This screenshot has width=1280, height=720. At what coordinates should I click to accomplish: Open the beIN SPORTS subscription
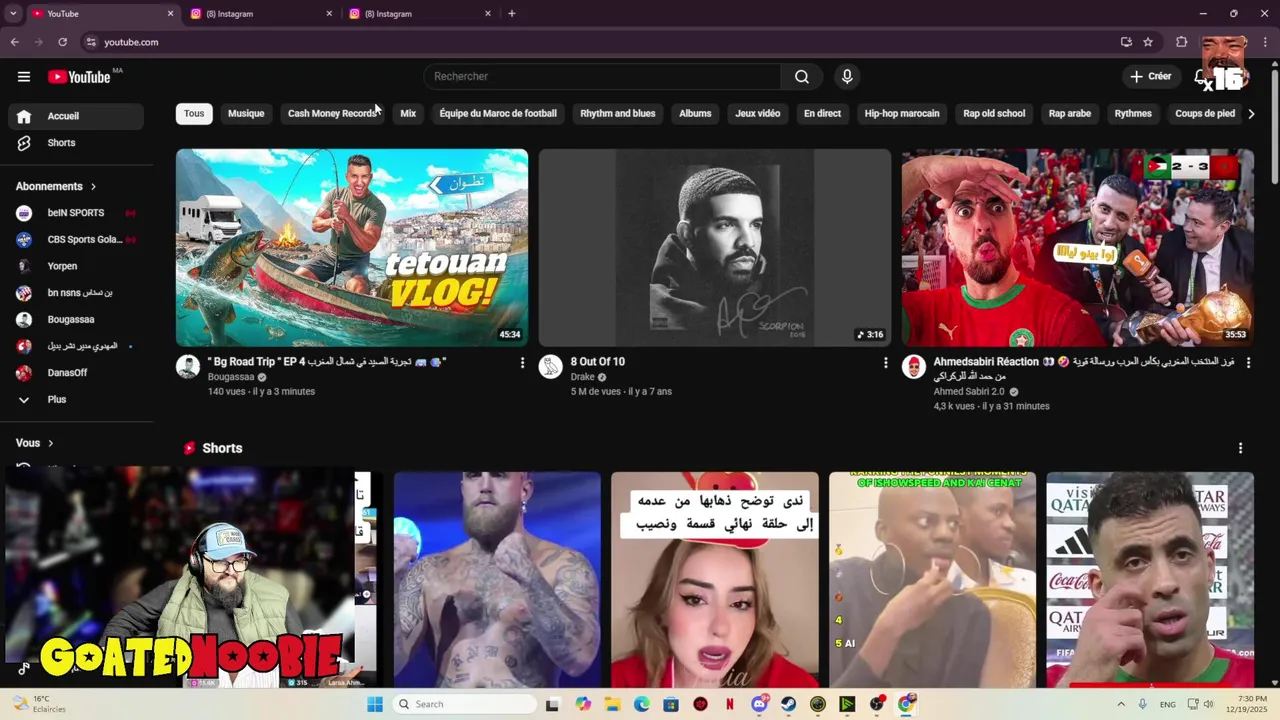75,213
